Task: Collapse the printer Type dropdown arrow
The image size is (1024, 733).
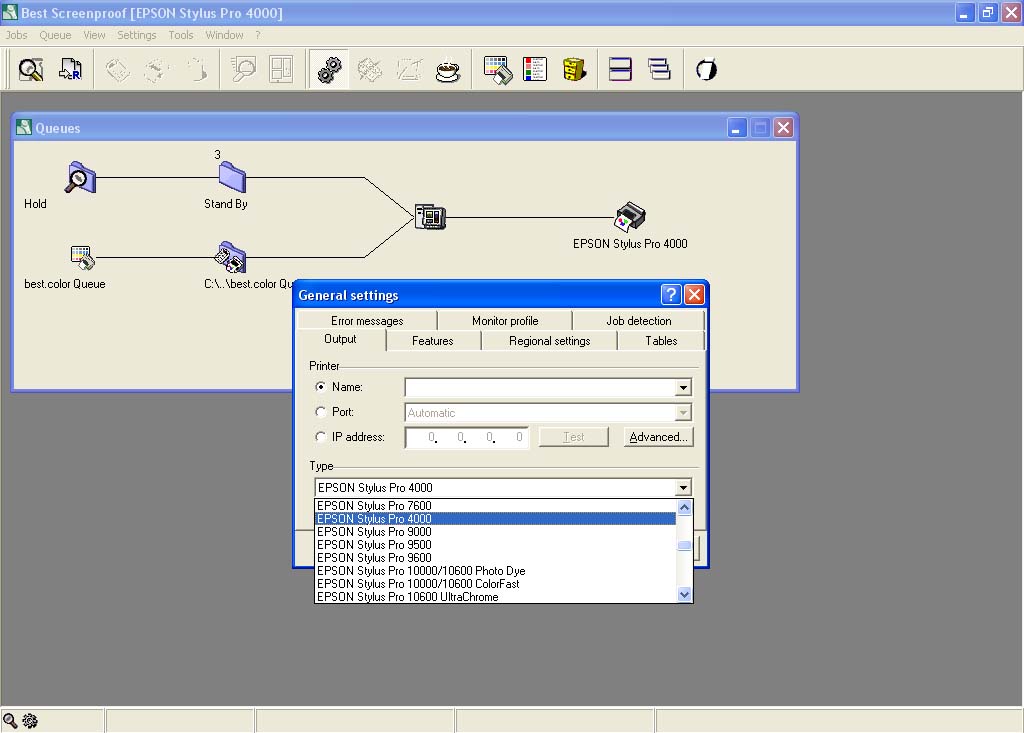Action: click(x=683, y=487)
